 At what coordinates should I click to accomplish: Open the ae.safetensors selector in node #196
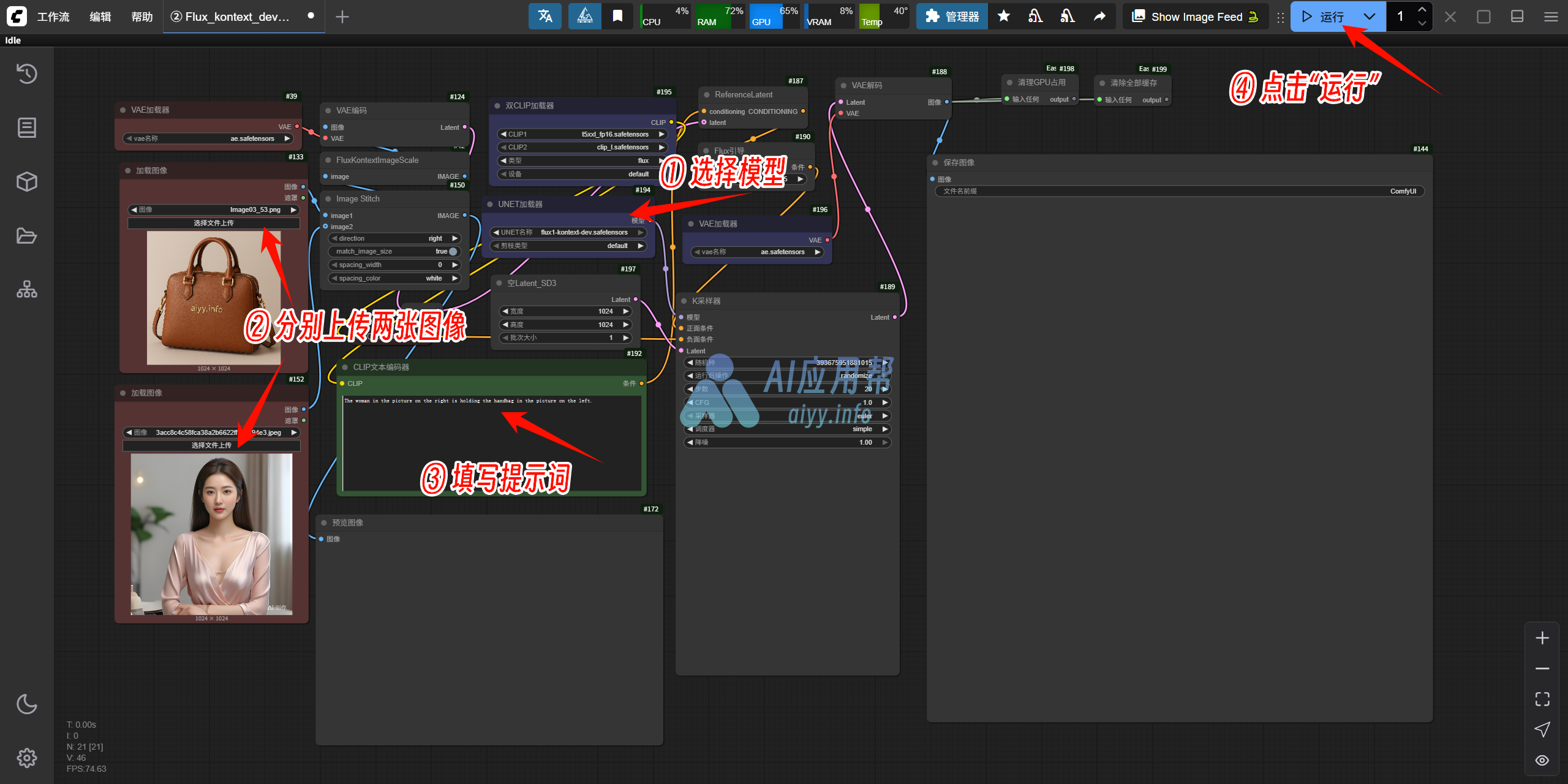coord(757,252)
